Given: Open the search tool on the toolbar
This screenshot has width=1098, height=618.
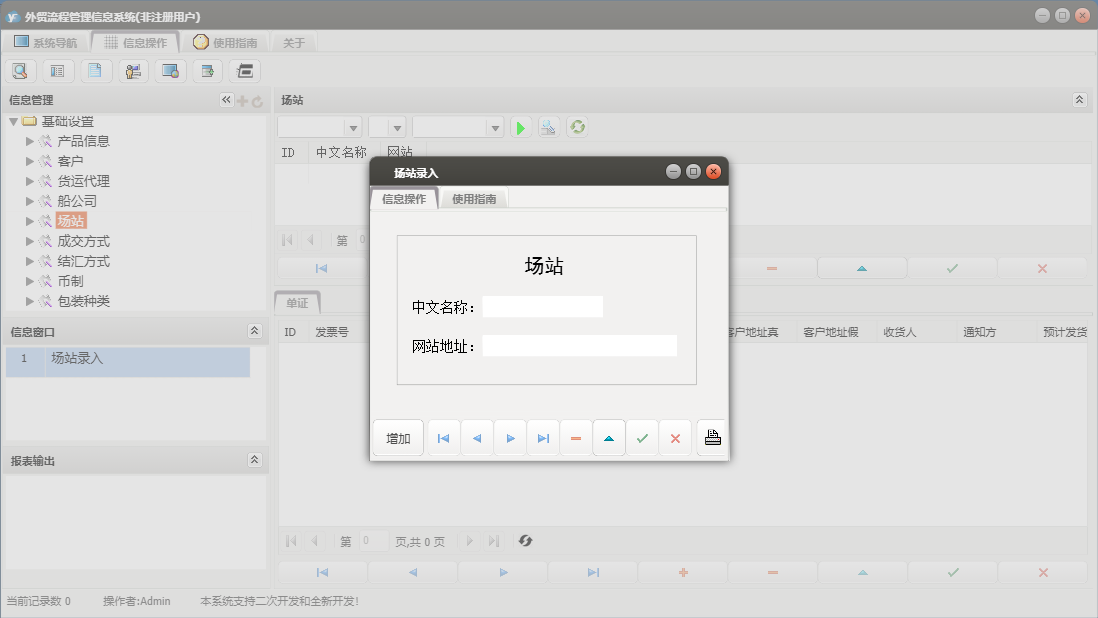Looking at the screenshot, I should click(x=20, y=70).
